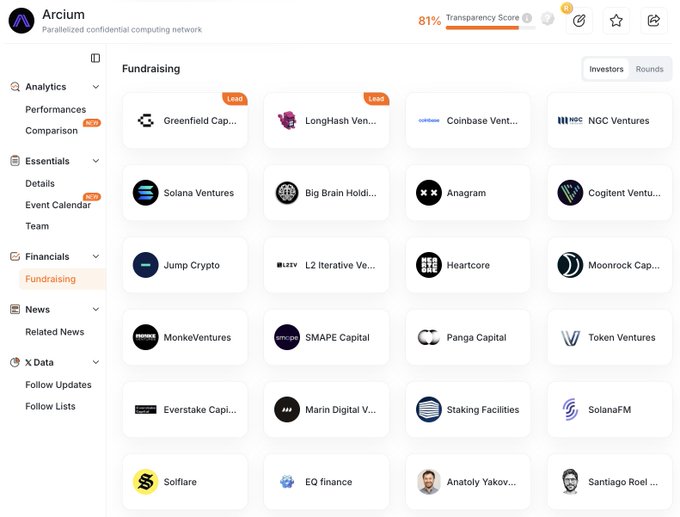Click Anatoly Yakovenko's avatar photo
Image resolution: width=680 pixels, height=517 pixels.
pyautogui.click(x=429, y=482)
